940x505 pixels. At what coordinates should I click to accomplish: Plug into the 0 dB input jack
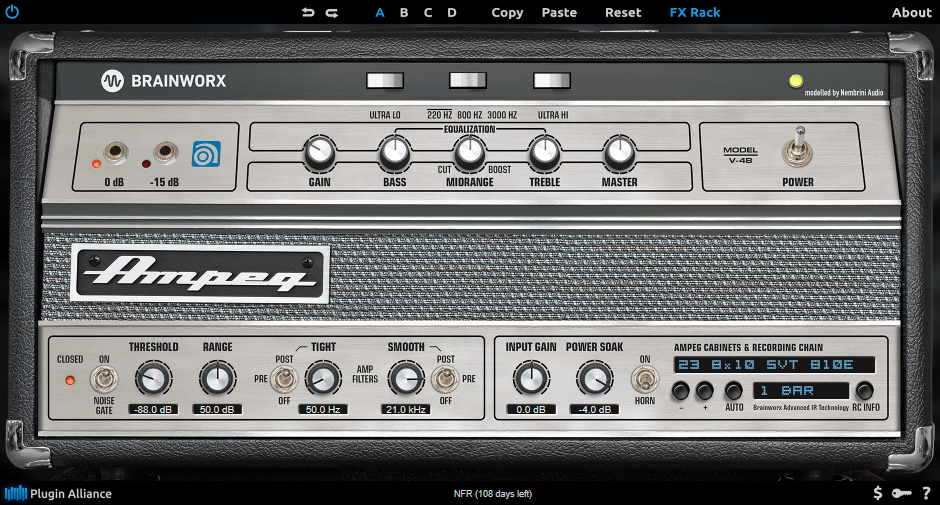pyautogui.click(x=116, y=153)
